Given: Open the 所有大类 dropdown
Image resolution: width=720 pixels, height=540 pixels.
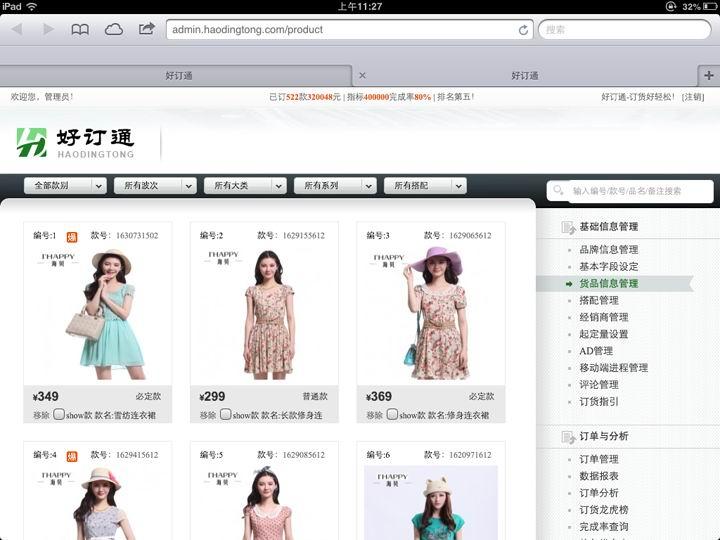Looking at the screenshot, I should pyautogui.click(x=245, y=186).
